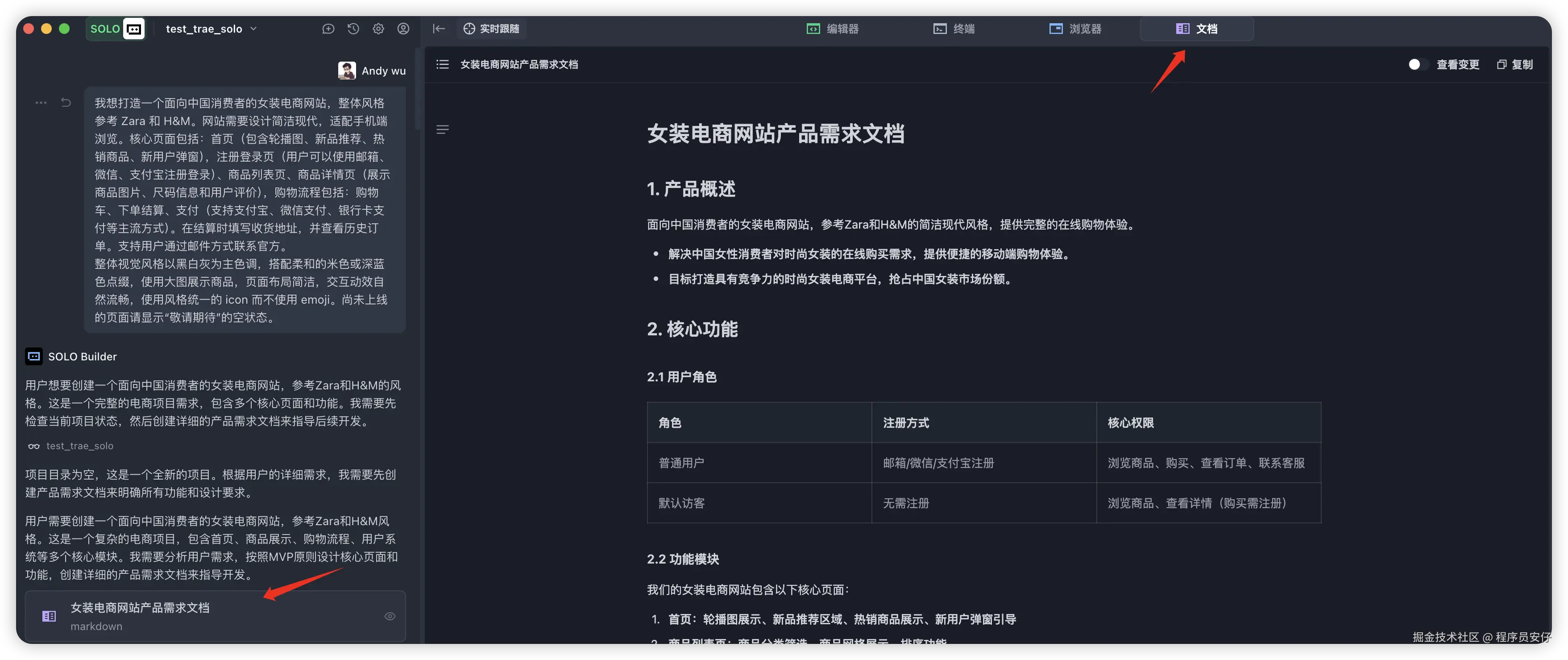Switch to the 编辑器 tab
The height and width of the screenshot is (660, 1568).
point(832,29)
